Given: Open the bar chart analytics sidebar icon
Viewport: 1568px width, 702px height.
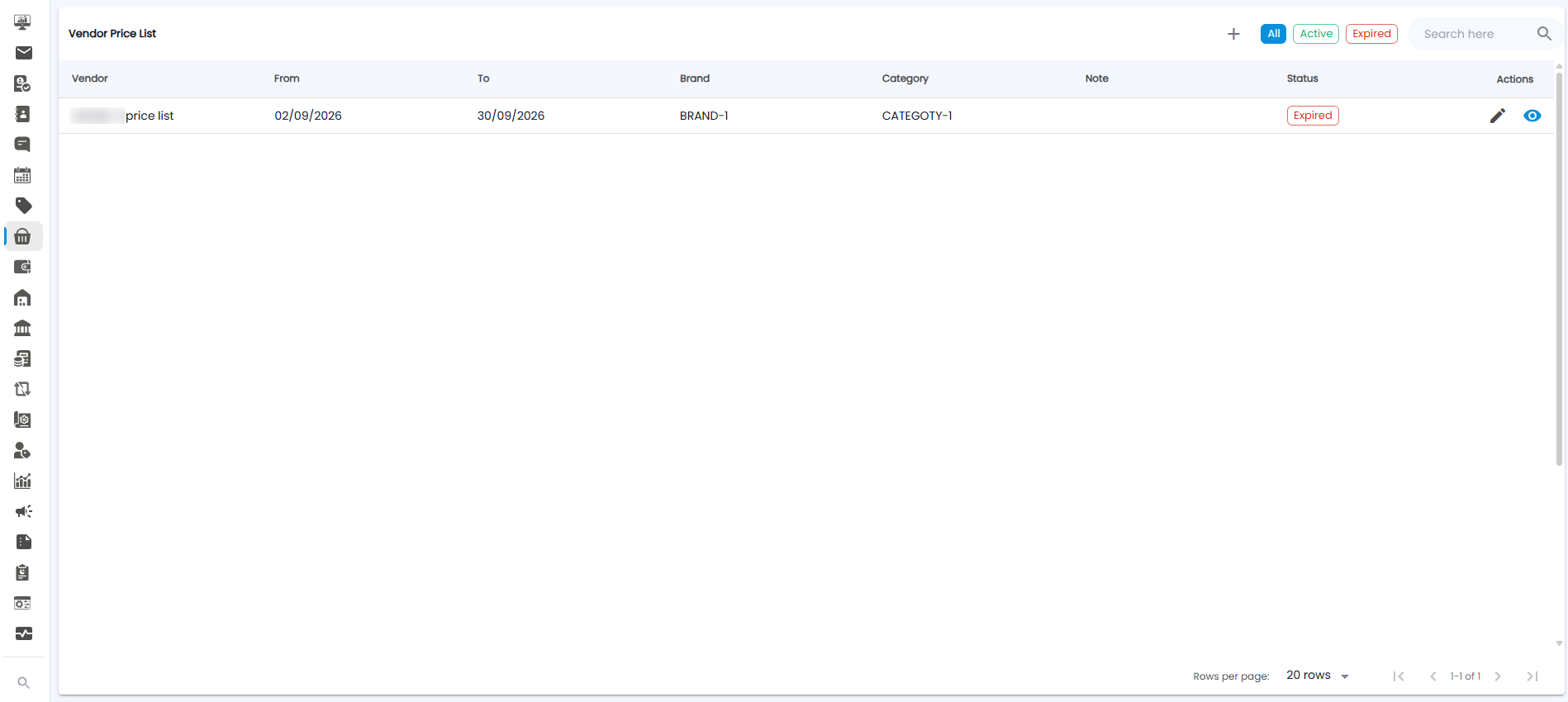Looking at the screenshot, I should [x=23, y=481].
